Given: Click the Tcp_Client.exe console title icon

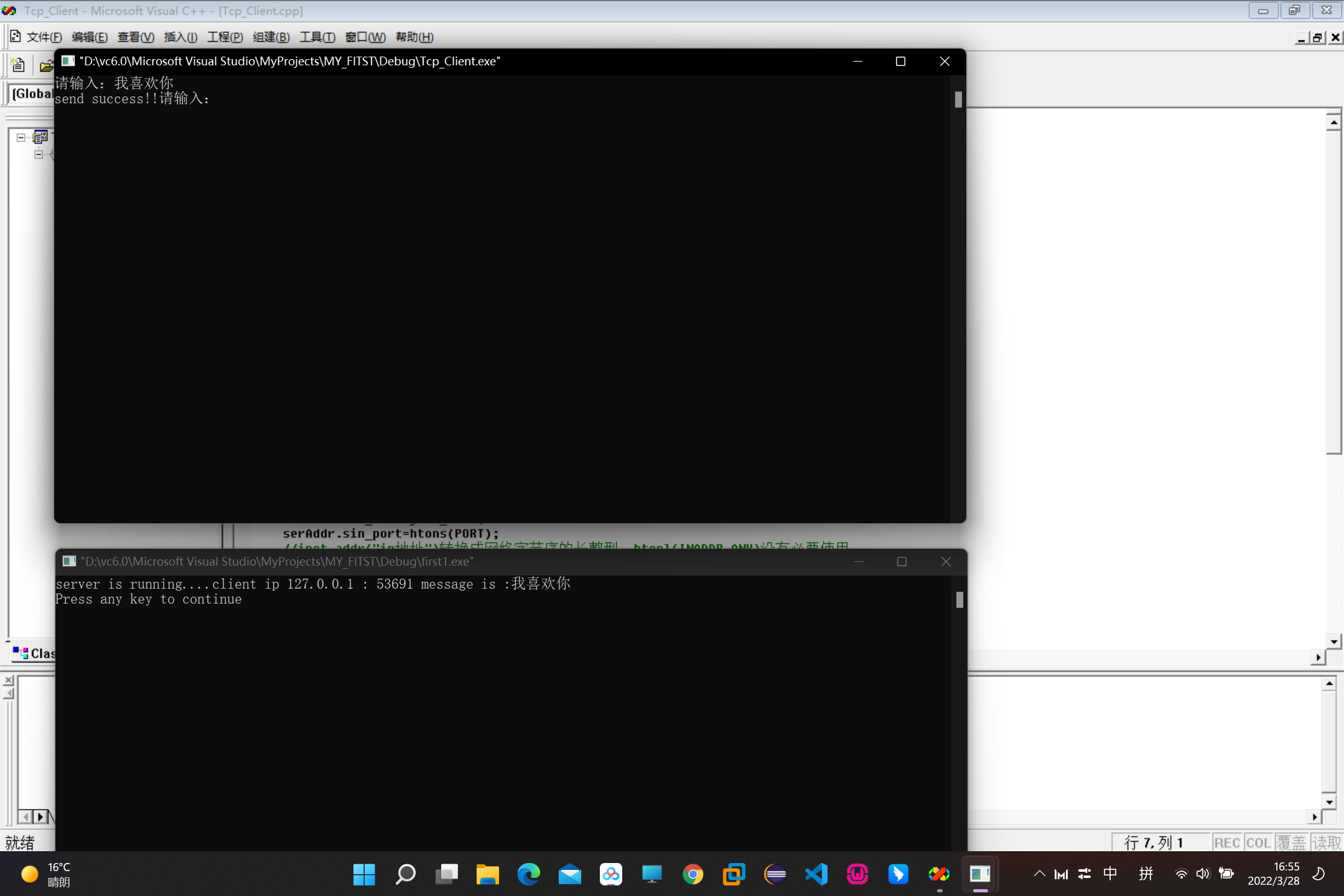Looking at the screenshot, I should tap(68, 61).
